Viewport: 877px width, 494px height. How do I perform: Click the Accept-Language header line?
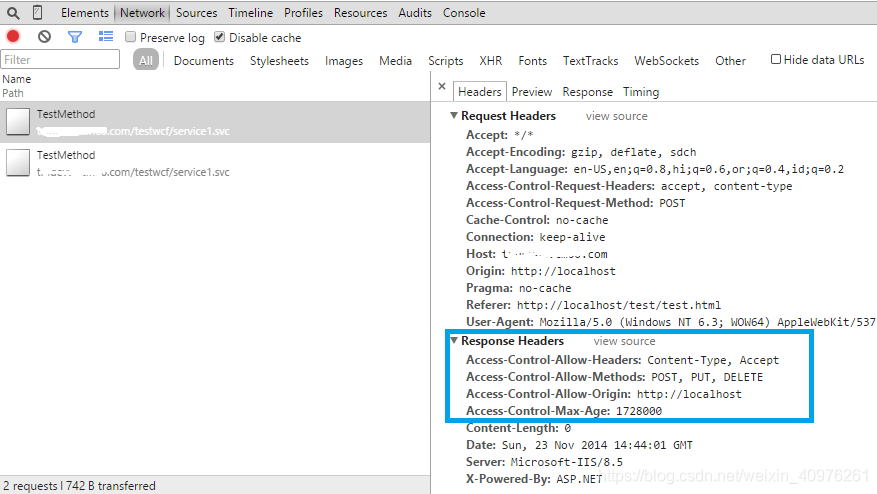pos(655,169)
